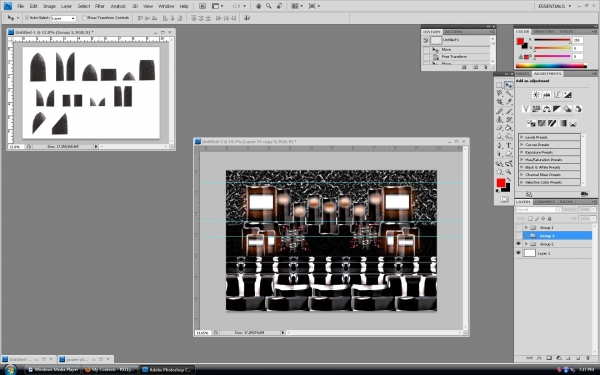Toggle lock position in Layers panel
Viewport: 600px width, 375px height.
tap(543, 218)
